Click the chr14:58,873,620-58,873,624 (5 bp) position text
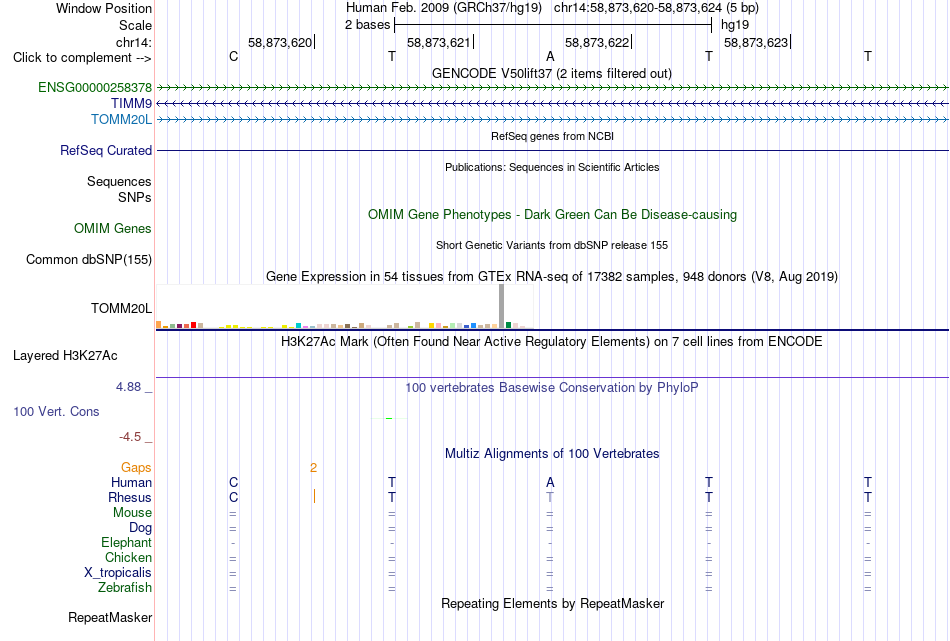Viewport: 950px width, 641px height. click(x=656, y=8)
